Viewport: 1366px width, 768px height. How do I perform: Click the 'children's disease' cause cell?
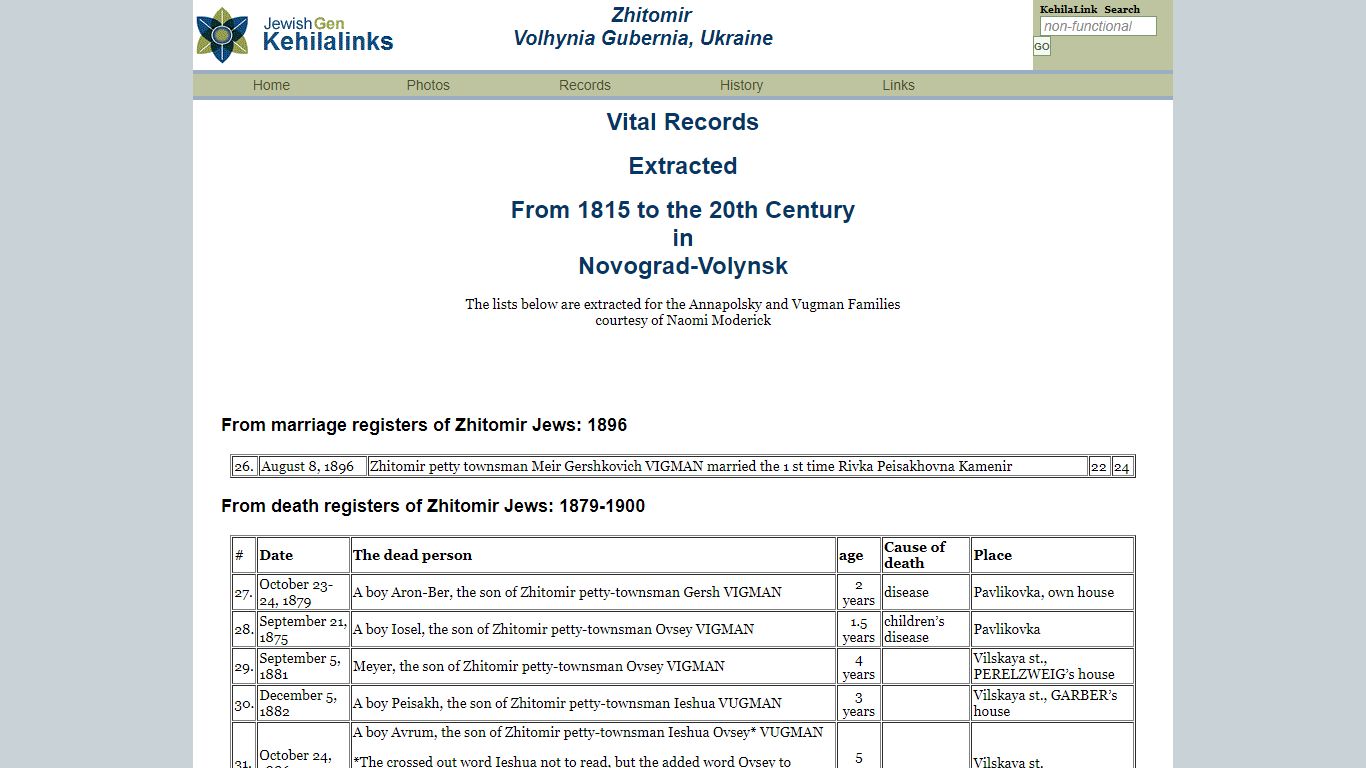click(x=926, y=629)
